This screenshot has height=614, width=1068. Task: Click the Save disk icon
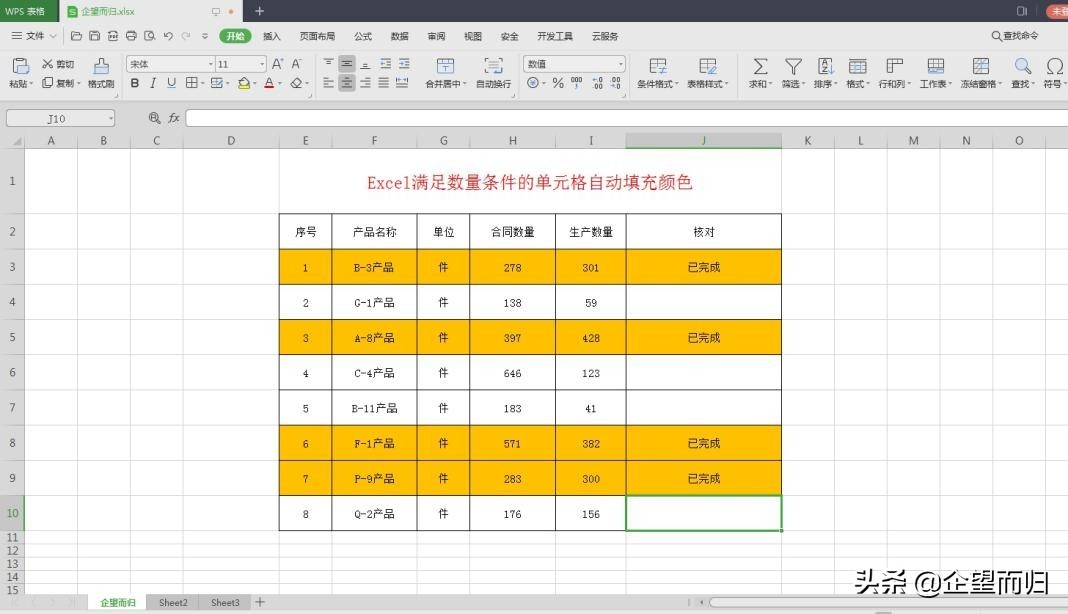click(95, 36)
